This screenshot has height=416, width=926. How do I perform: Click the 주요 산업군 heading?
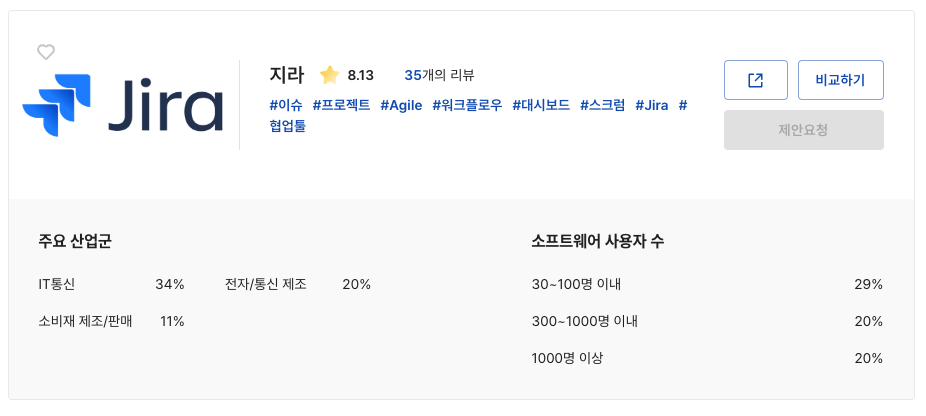pyautogui.click(x=74, y=241)
